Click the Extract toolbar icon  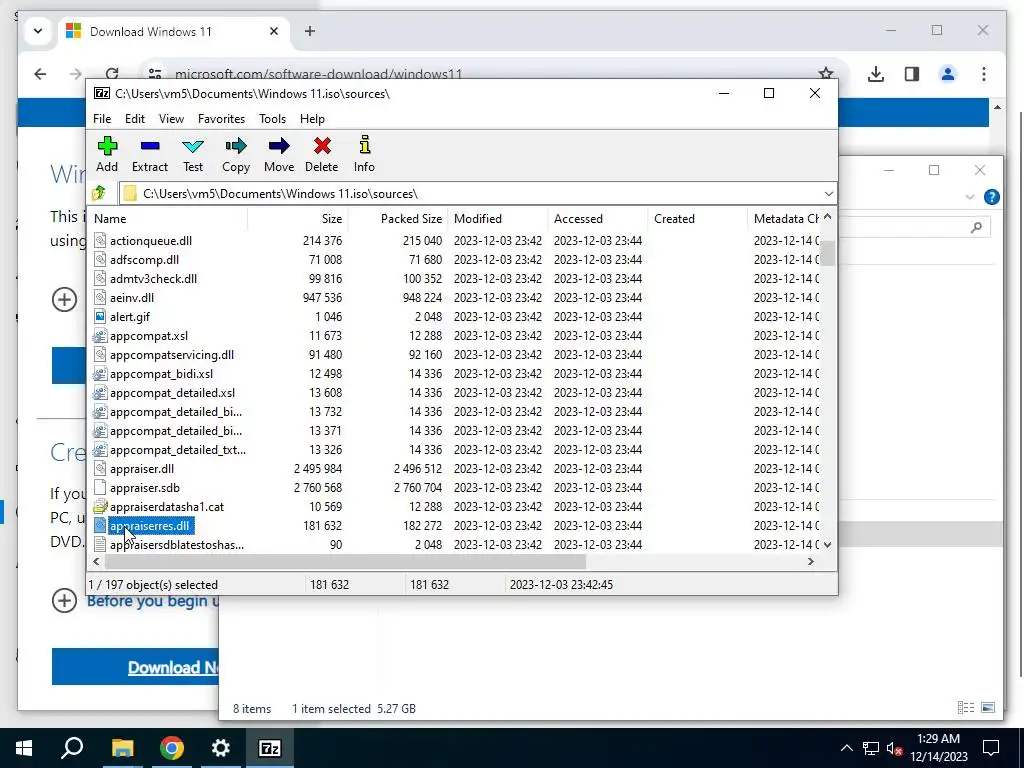(150, 154)
